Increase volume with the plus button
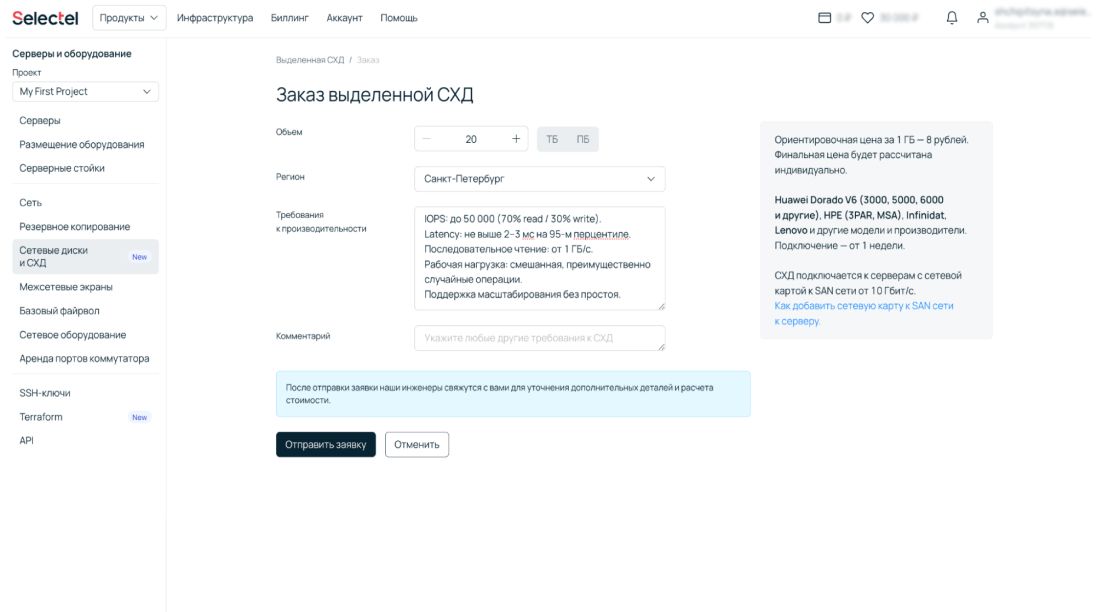1100x612 pixels. (x=516, y=139)
